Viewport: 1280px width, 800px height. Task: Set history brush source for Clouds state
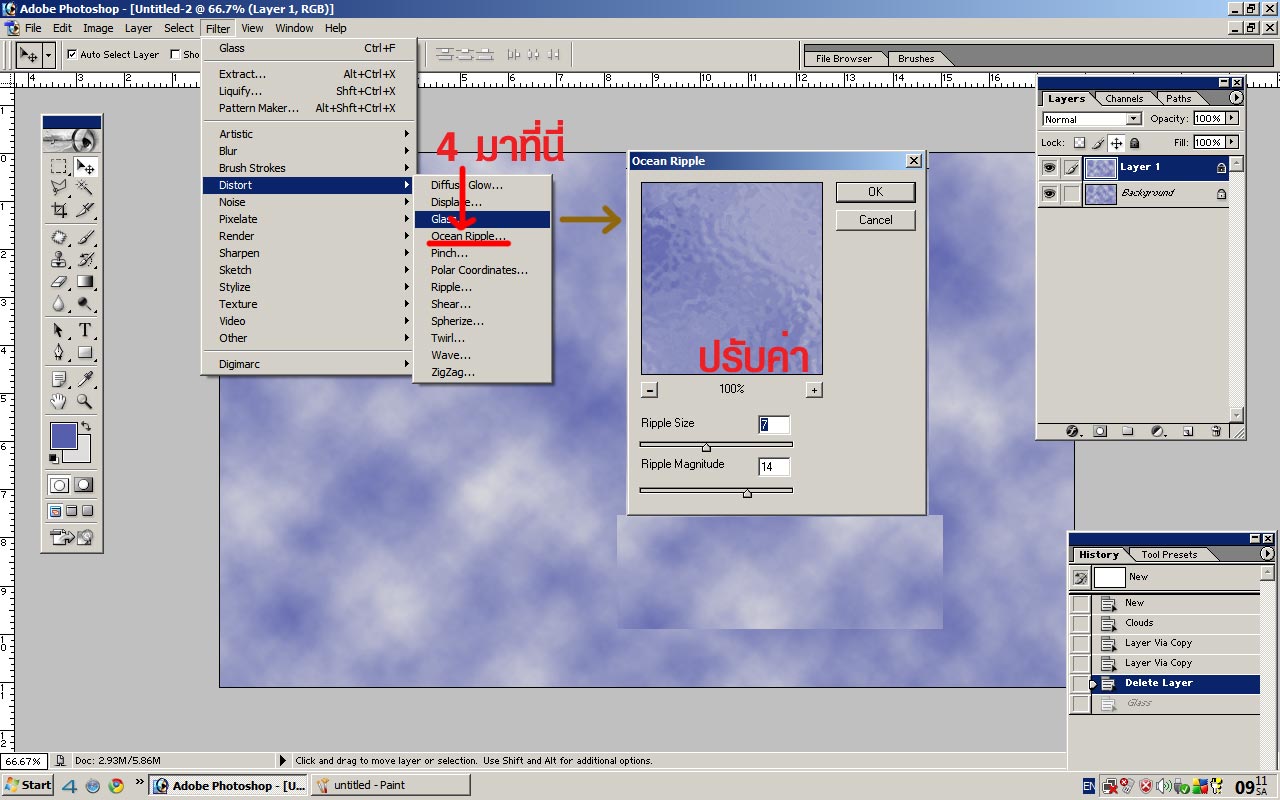coord(1081,623)
